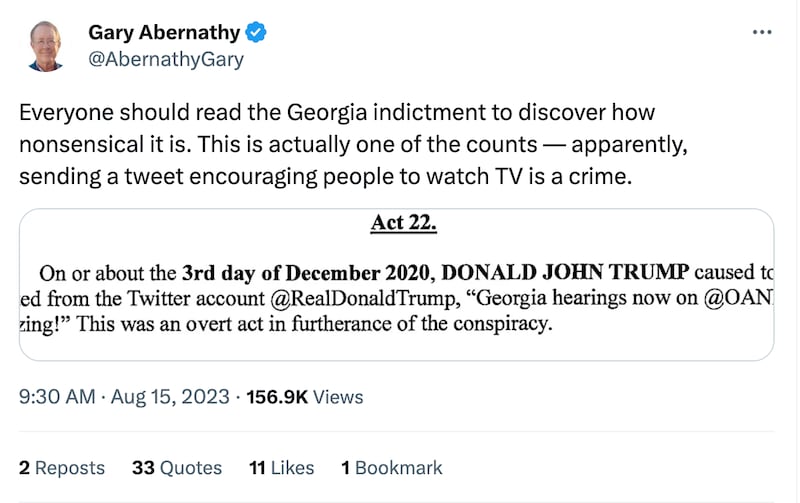Open the three-dot more options menu

[761, 33]
